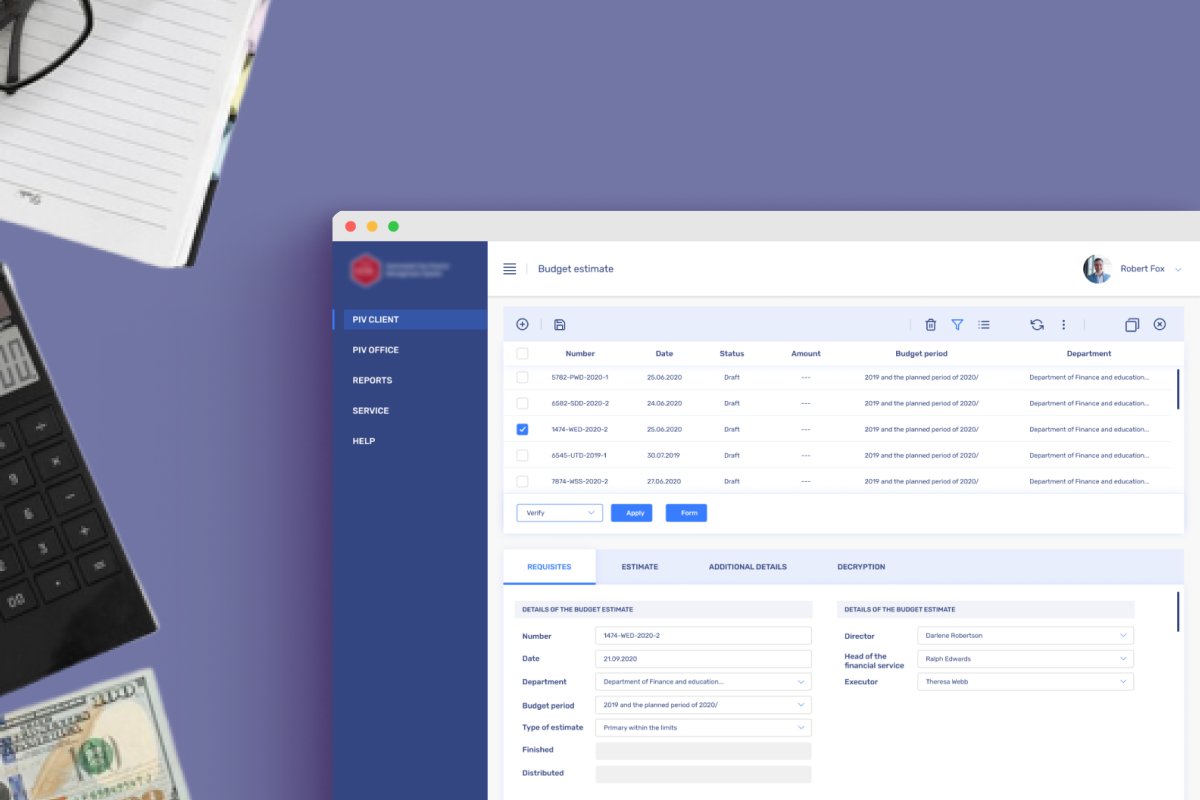Sort by the Date column header
This screenshot has height=800, width=1200.
coord(664,354)
